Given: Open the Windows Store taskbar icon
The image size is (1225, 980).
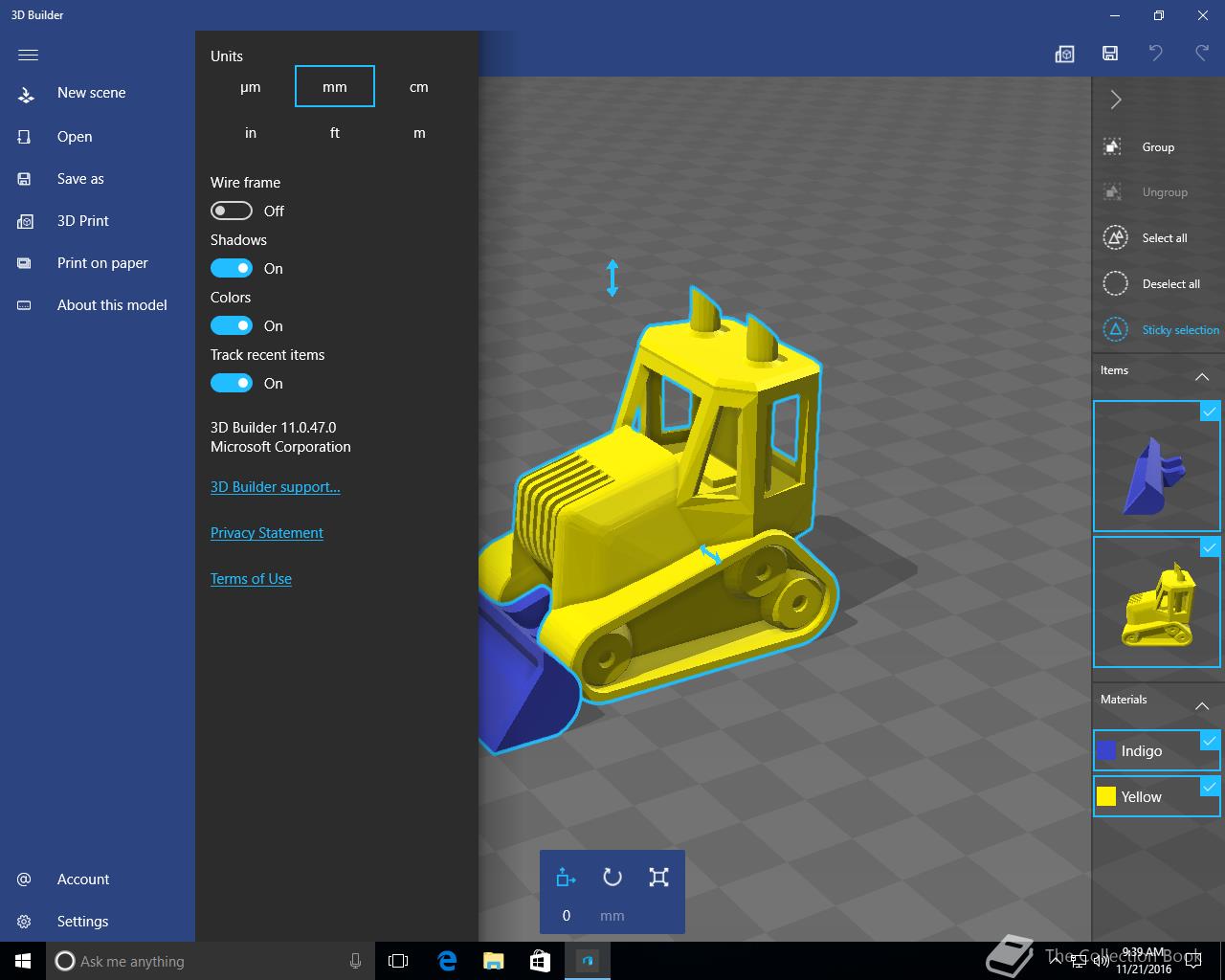Looking at the screenshot, I should (x=540, y=961).
